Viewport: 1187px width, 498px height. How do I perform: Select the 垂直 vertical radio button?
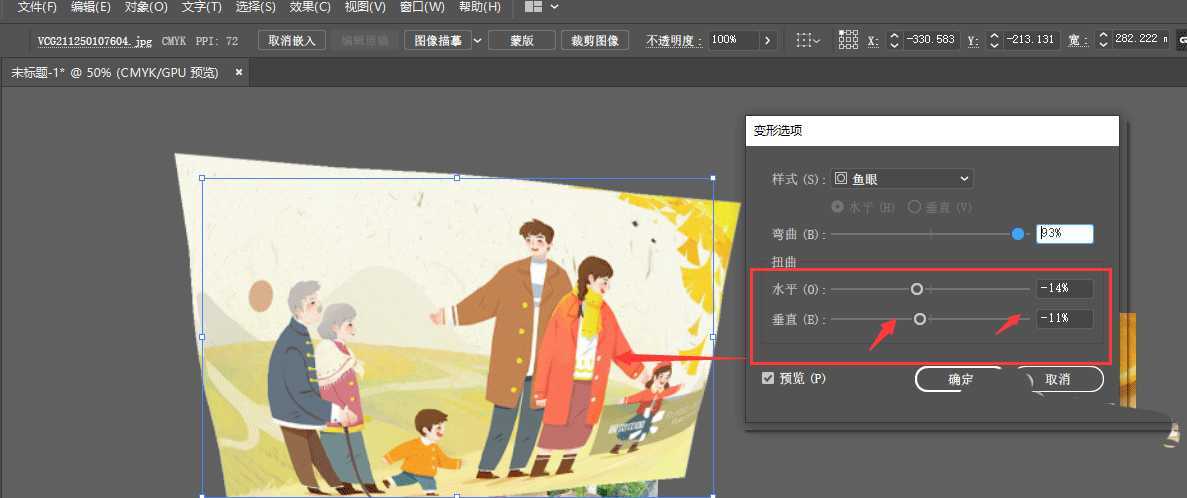point(913,206)
